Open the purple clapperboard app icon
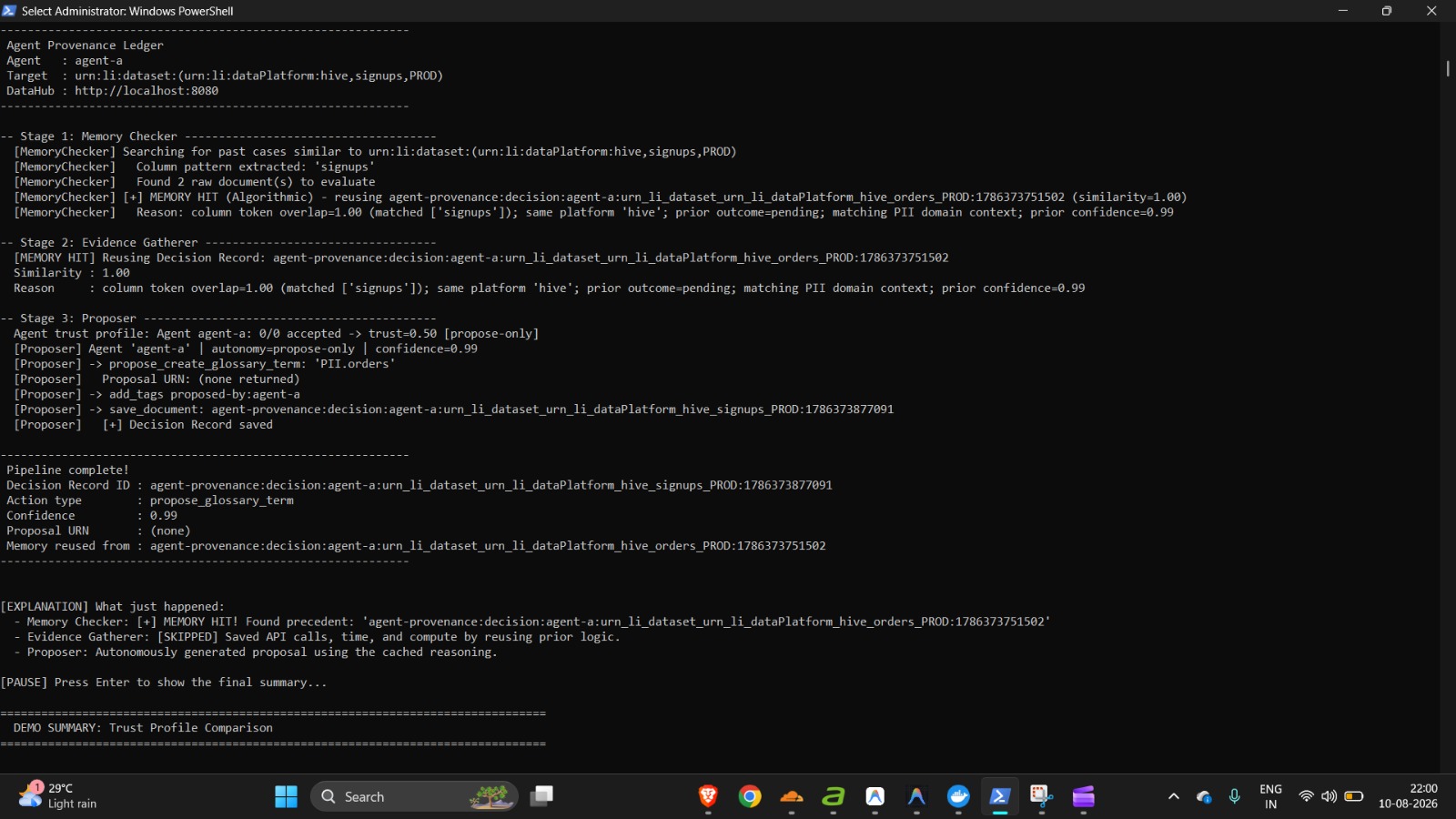The image size is (1456, 819). [1084, 796]
